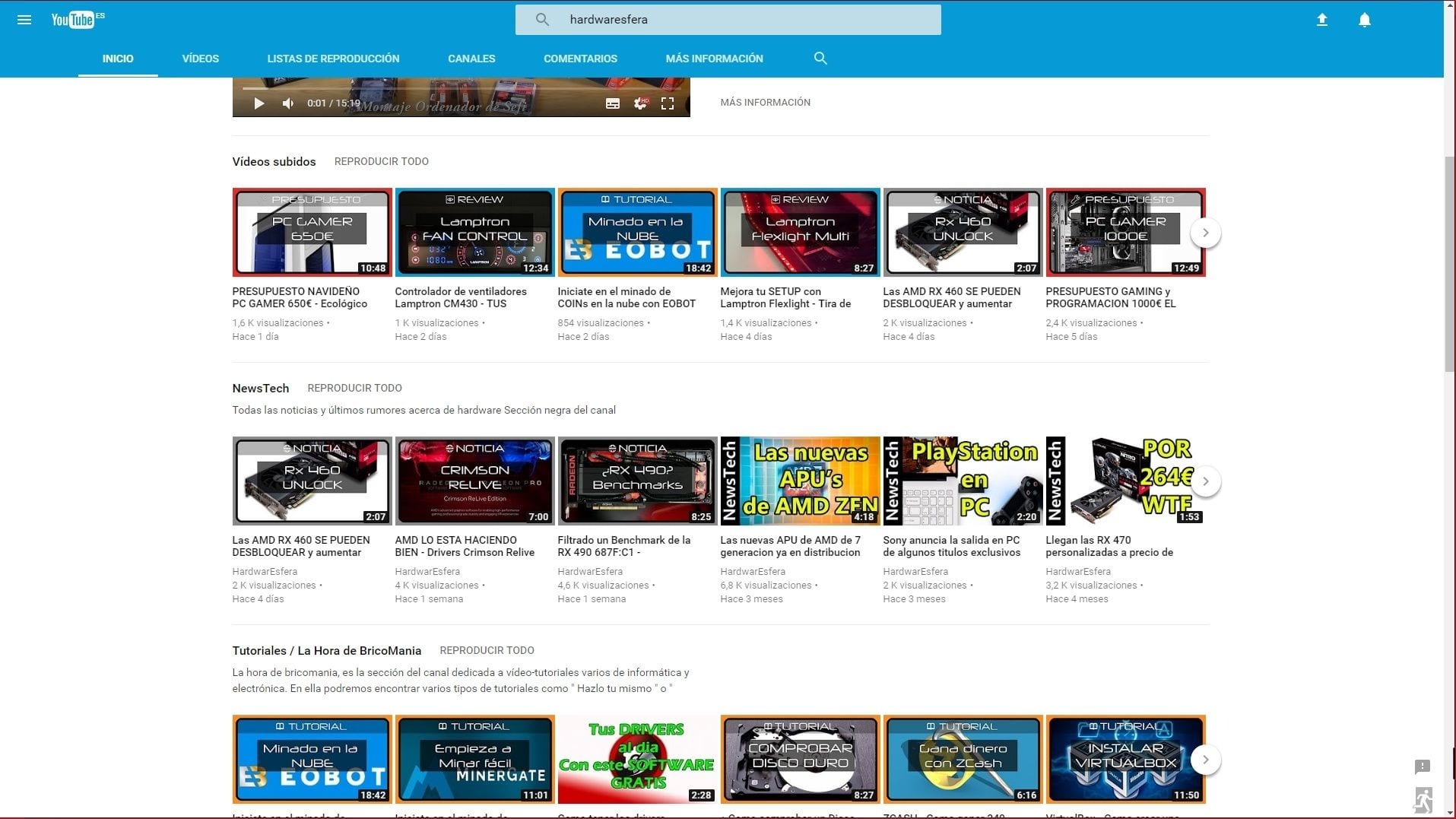Image resolution: width=1456 pixels, height=819 pixels.
Task: Open CRIMSON RELIVE noticia thumbnail
Action: click(474, 481)
